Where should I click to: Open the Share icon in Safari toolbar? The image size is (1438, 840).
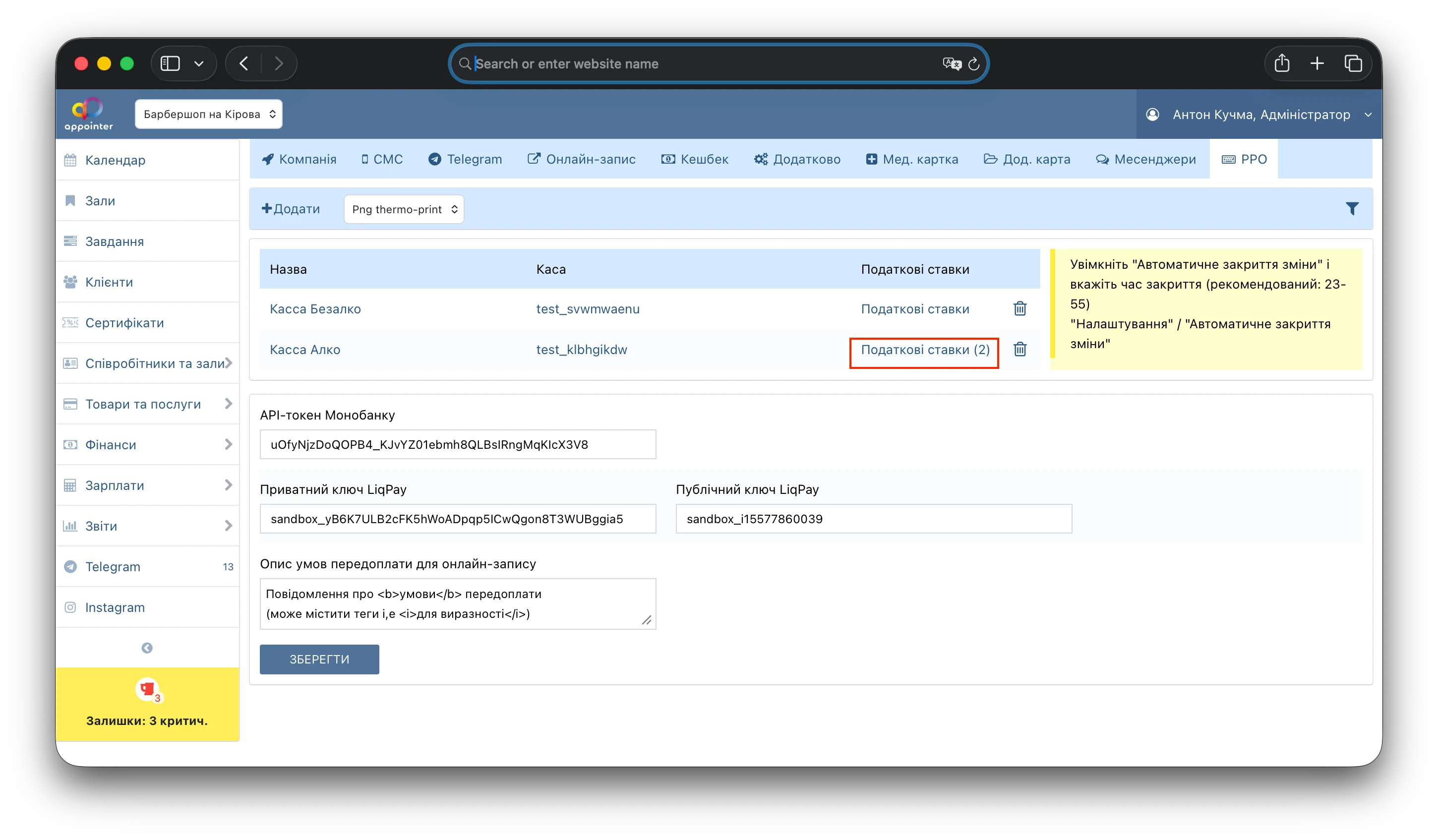(x=1282, y=63)
